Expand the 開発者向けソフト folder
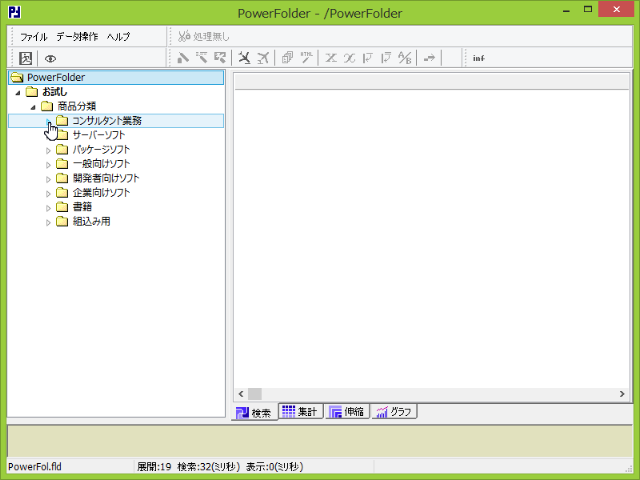 [x=48, y=179]
